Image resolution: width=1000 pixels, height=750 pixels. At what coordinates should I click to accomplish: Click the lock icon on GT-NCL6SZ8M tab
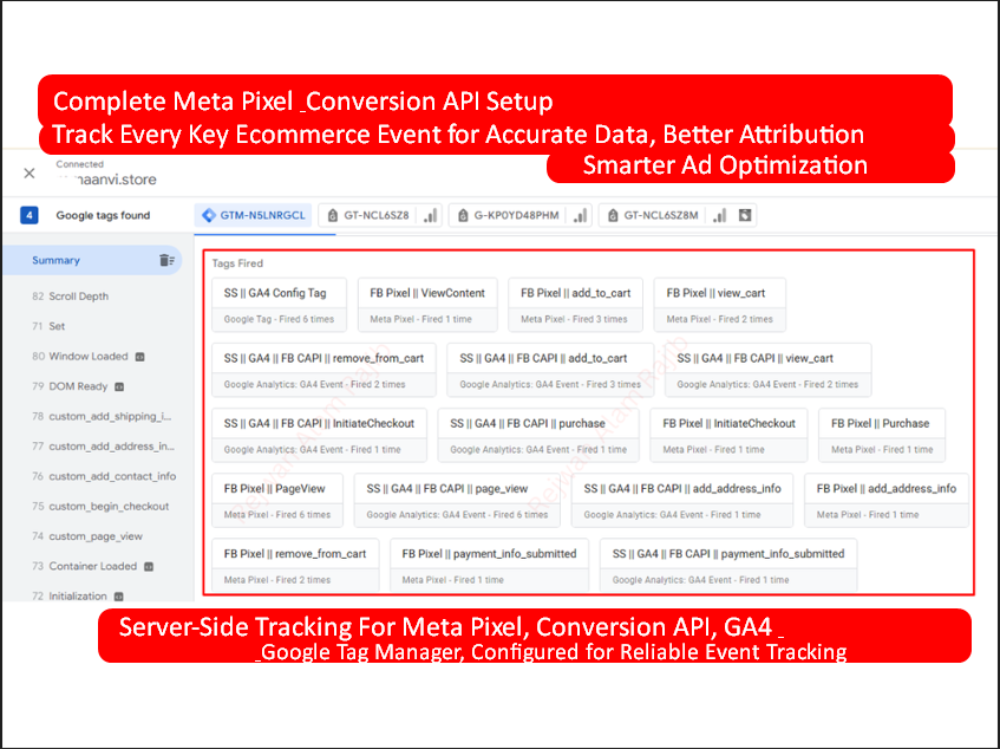tap(613, 216)
